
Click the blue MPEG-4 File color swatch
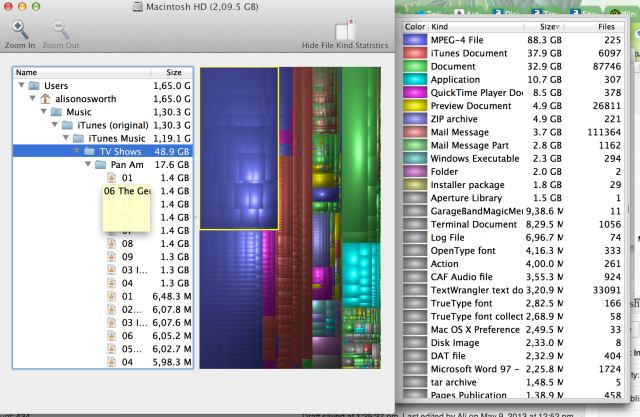[x=415, y=40]
